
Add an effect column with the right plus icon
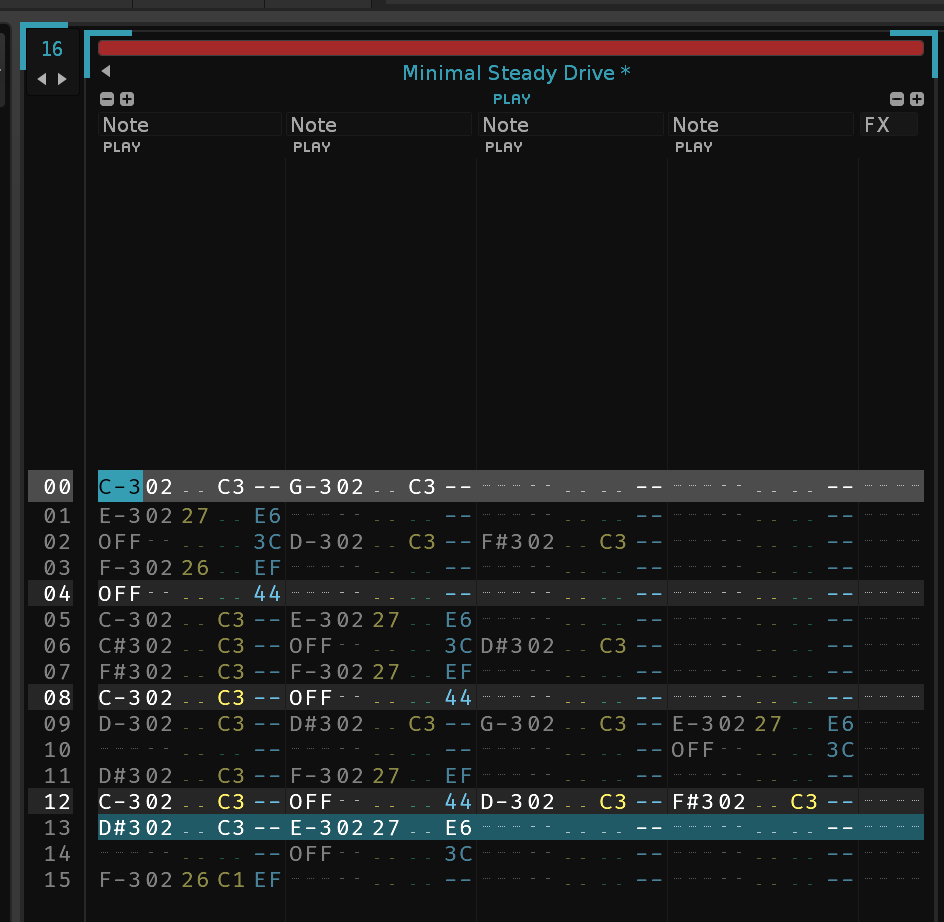click(x=916, y=99)
